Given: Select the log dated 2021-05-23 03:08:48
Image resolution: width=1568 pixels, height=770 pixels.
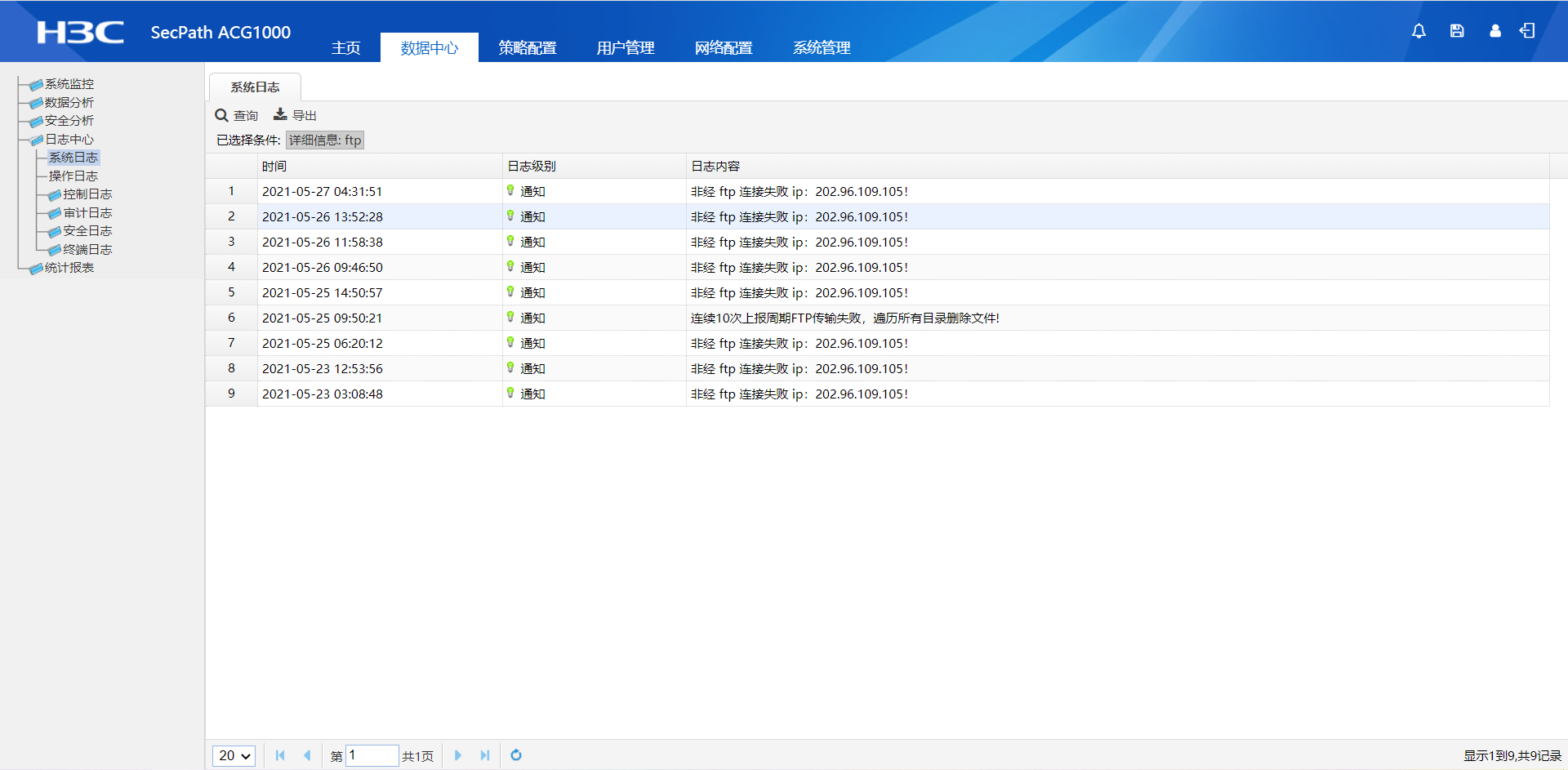Looking at the screenshot, I should pyautogui.click(x=877, y=394).
